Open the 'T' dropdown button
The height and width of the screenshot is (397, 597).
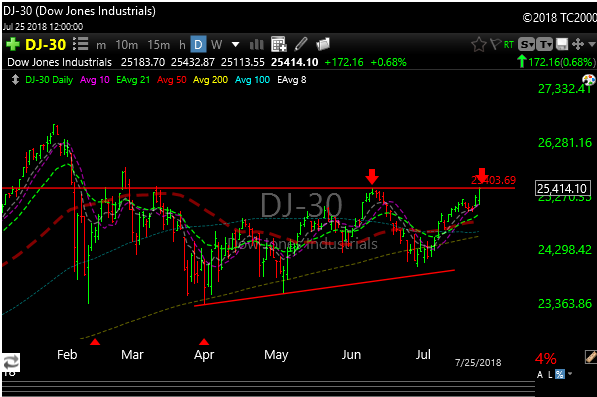[x=544, y=45]
